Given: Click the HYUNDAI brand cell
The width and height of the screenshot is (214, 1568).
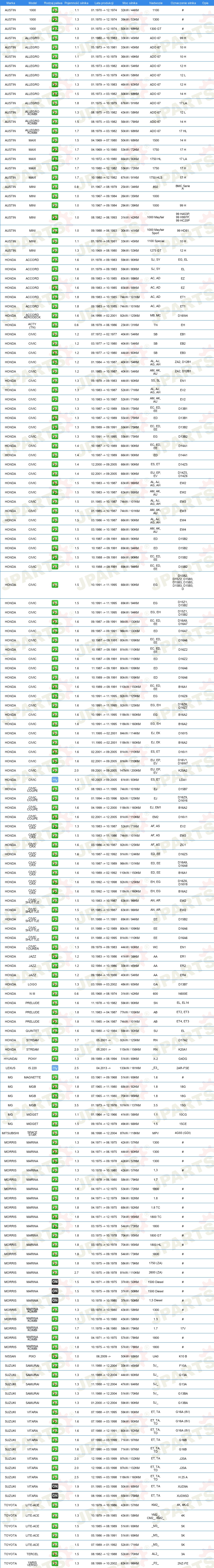Looking at the screenshot, I should (x=10, y=1058).
